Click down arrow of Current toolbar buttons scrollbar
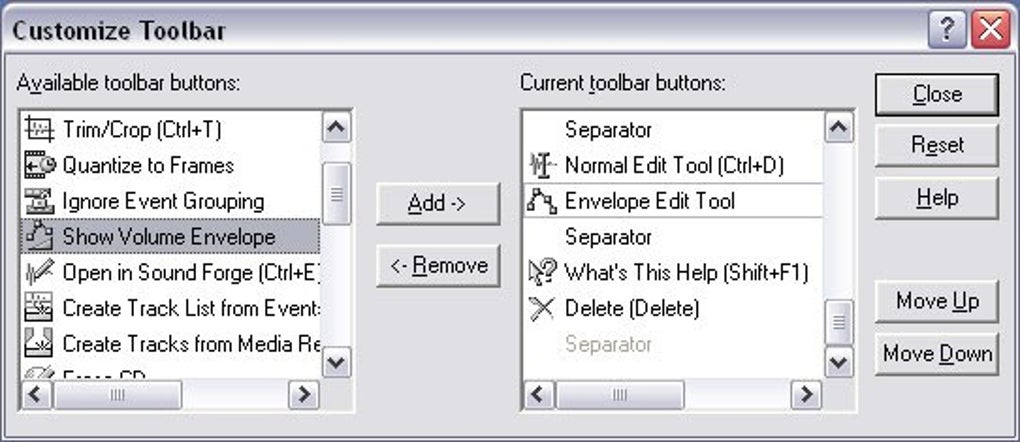This screenshot has width=1020, height=442. (838, 362)
